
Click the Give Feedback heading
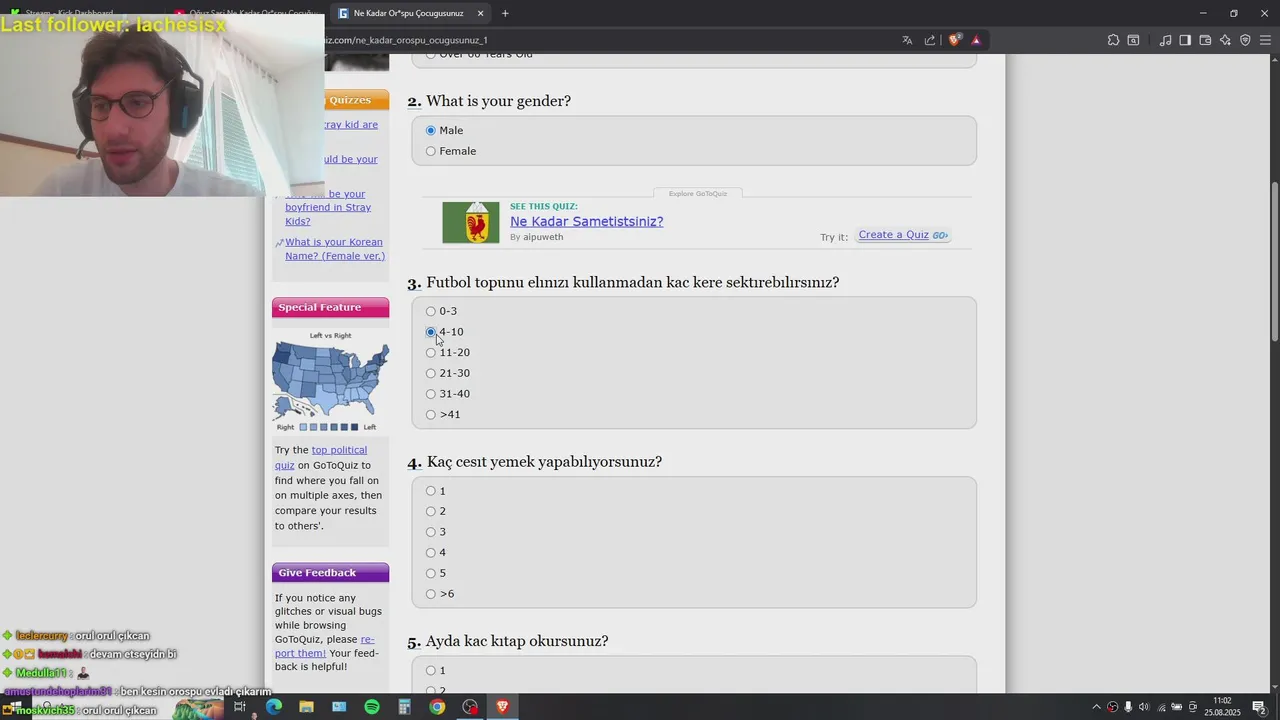point(330,573)
